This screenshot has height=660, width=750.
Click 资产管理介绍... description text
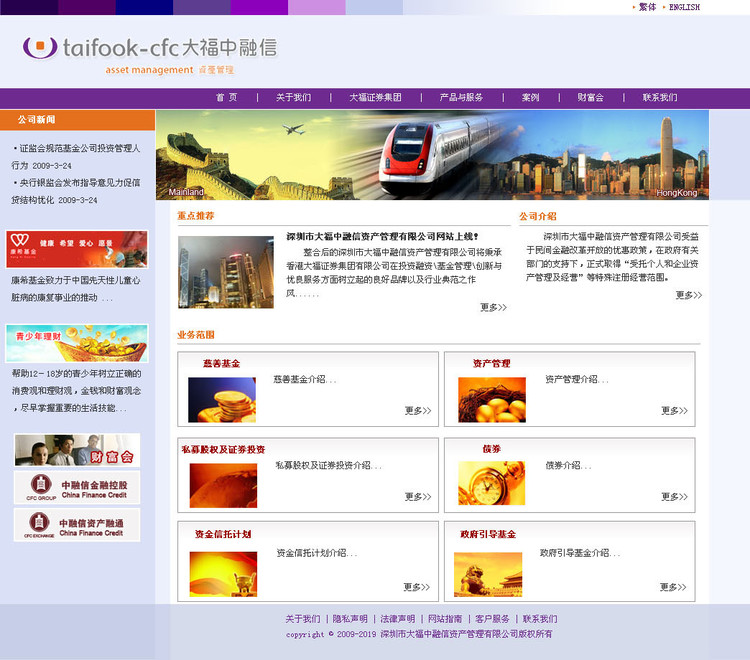pyautogui.click(x=577, y=379)
